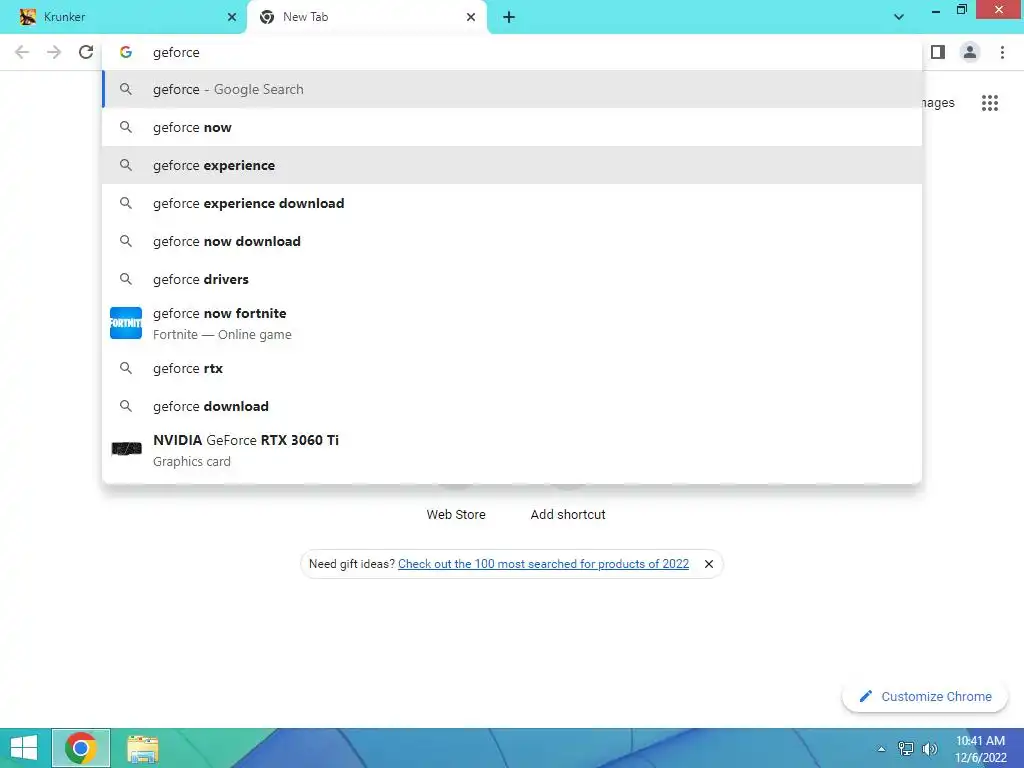Click the Customize Chrome button
Screen dimensions: 1024x768
pos(925,696)
